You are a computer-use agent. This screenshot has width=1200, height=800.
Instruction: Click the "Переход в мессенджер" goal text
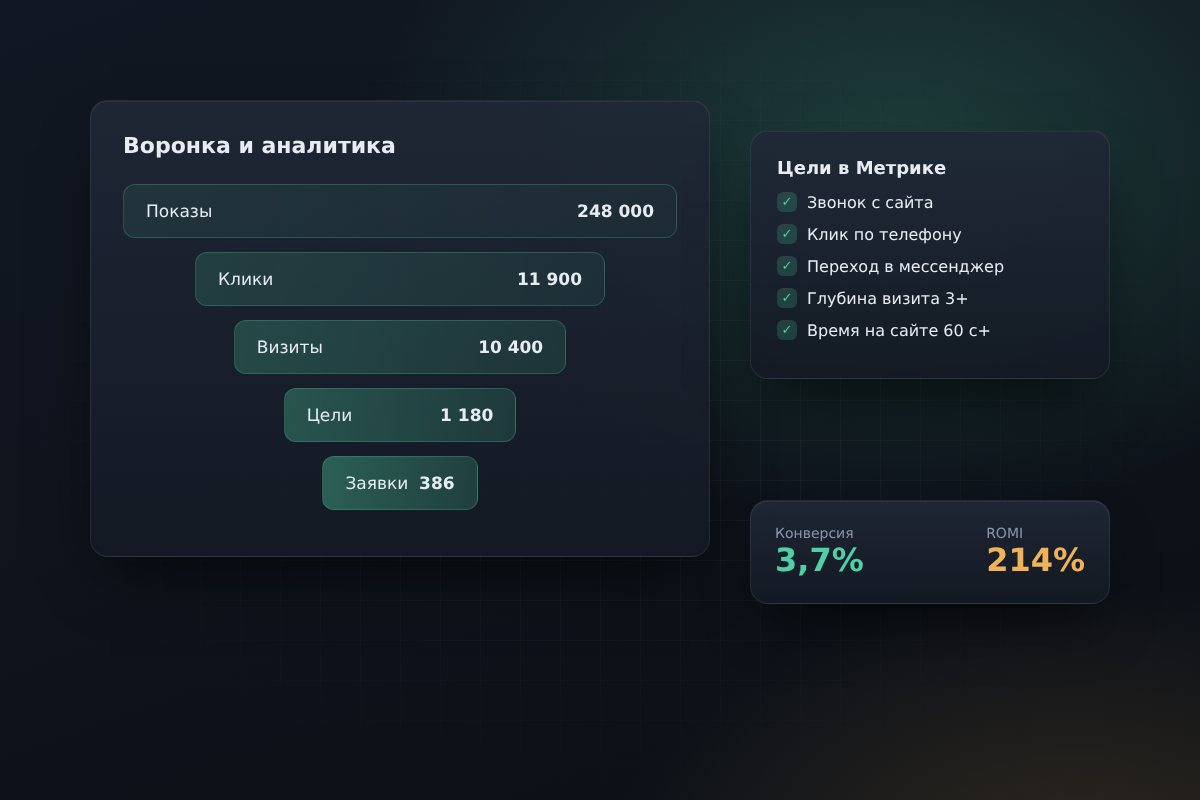coord(905,266)
